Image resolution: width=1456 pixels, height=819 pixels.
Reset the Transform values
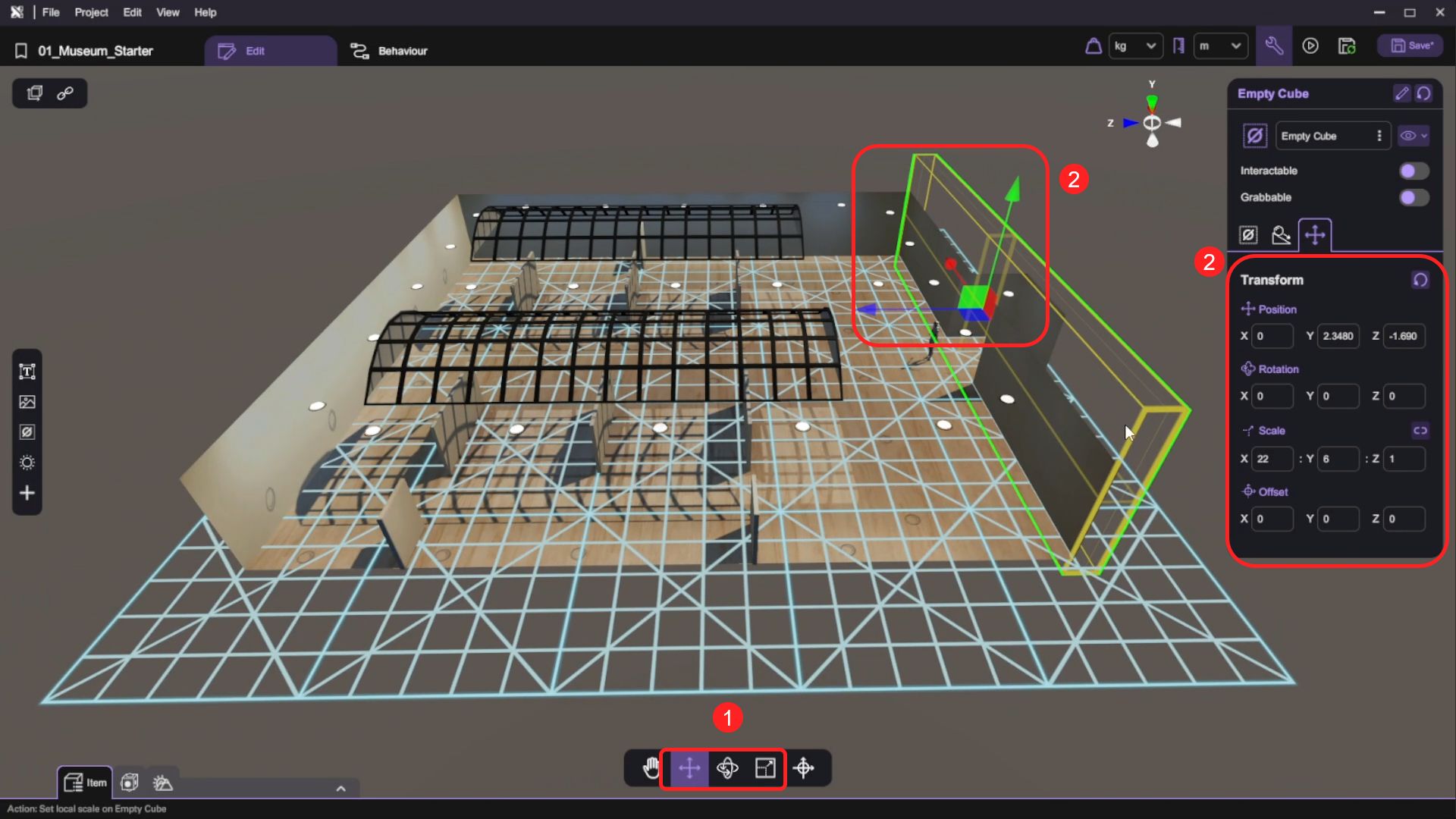click(1420, 280)
